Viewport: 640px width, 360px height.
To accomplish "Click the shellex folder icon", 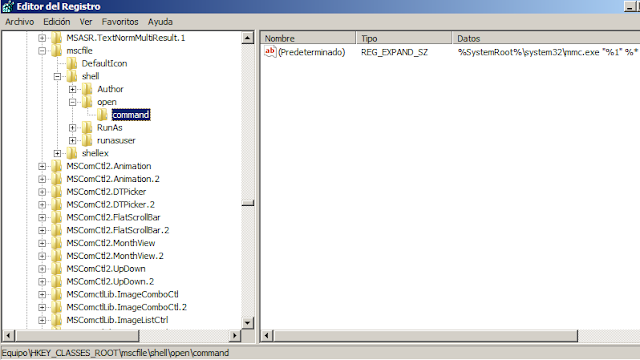I will coord(72,153).
